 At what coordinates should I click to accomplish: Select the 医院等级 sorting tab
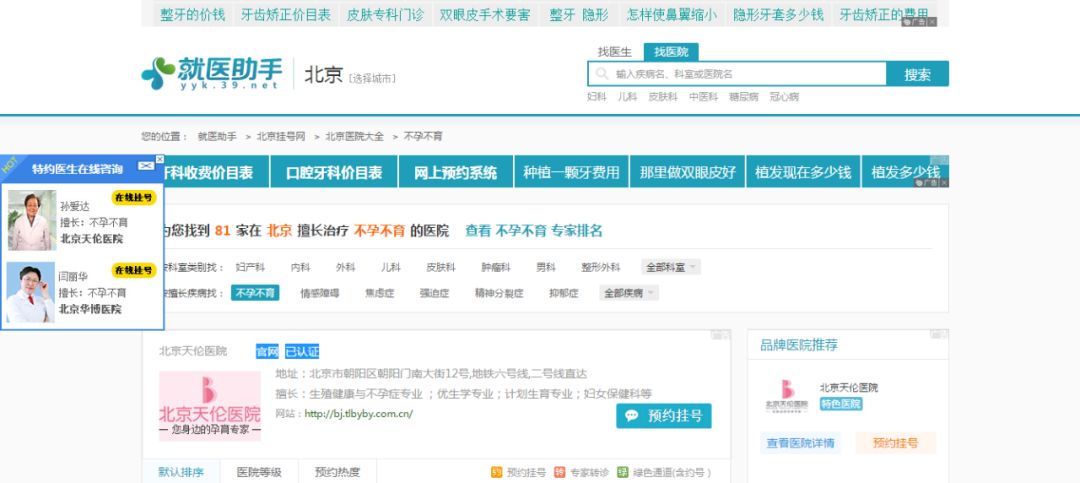[258, 472]
